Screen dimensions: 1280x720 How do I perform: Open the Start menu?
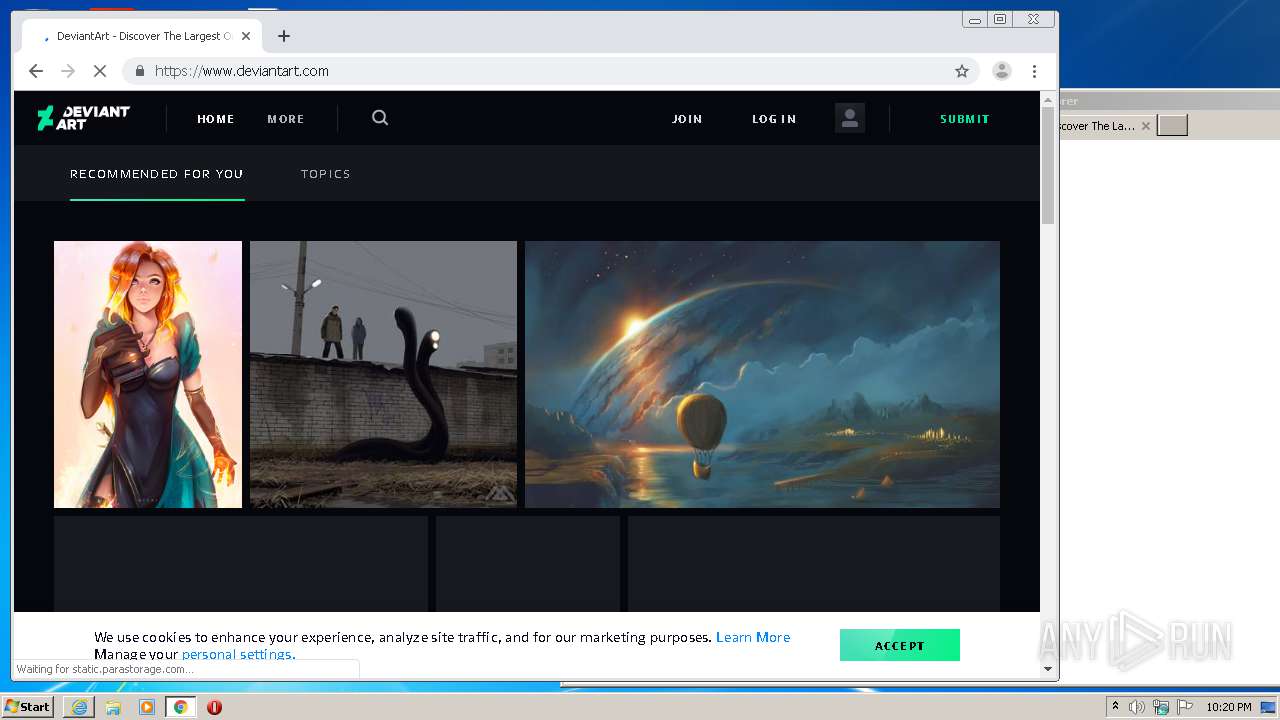[27, 707]
